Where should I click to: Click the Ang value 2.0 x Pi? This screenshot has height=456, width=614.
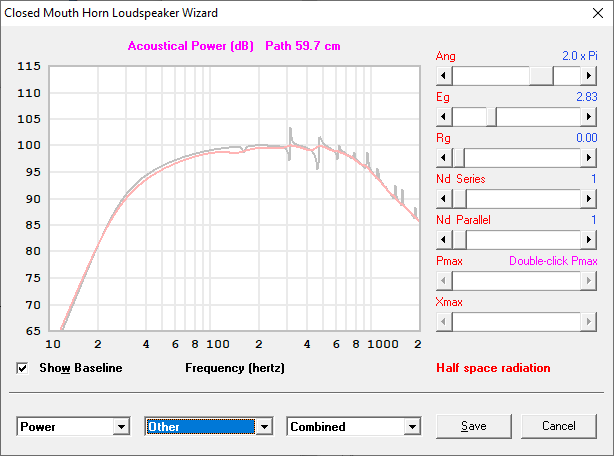pyautogui.click(x=580, y=56)
